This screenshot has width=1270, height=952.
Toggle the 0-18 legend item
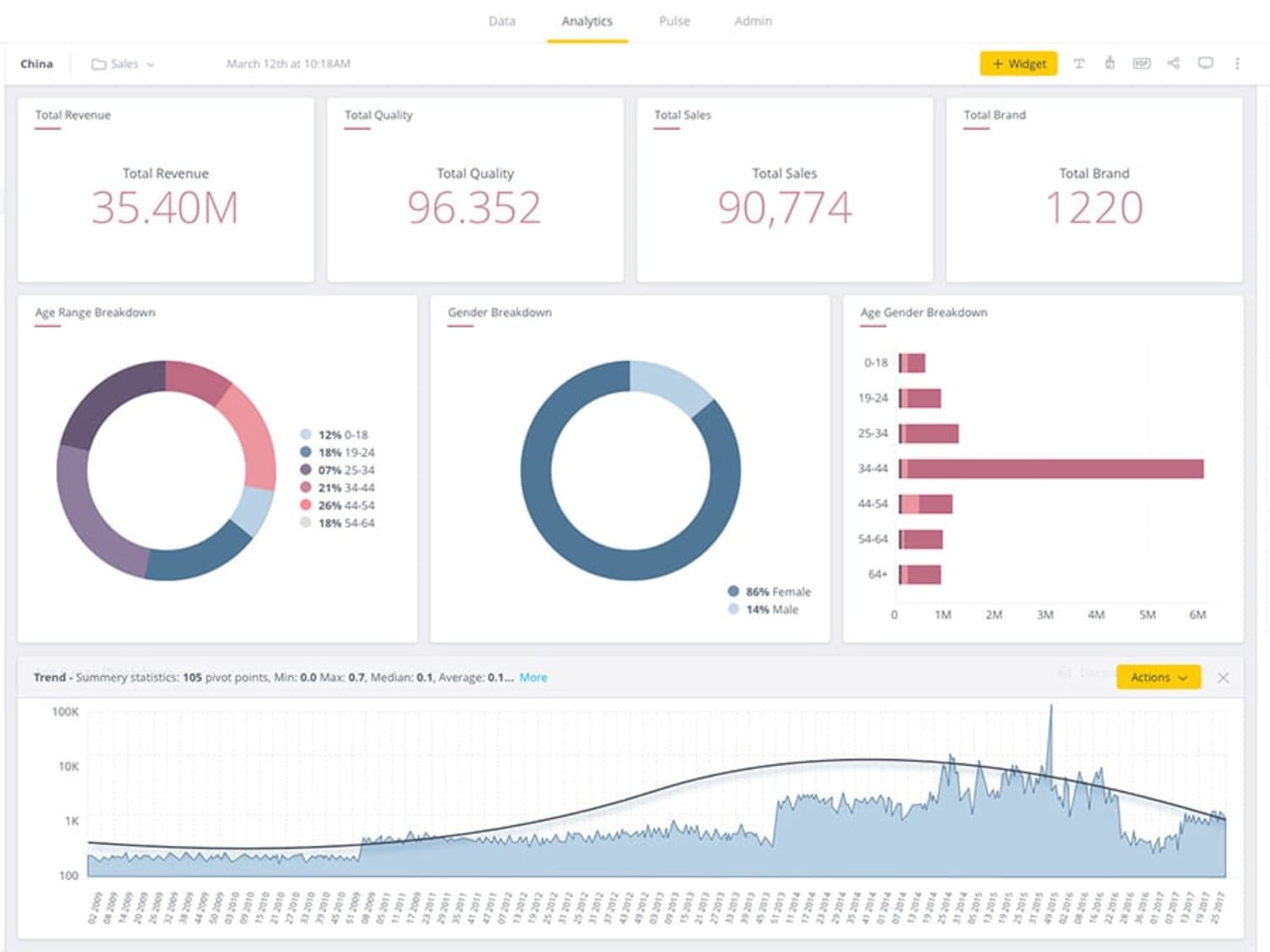click(334, 434)
